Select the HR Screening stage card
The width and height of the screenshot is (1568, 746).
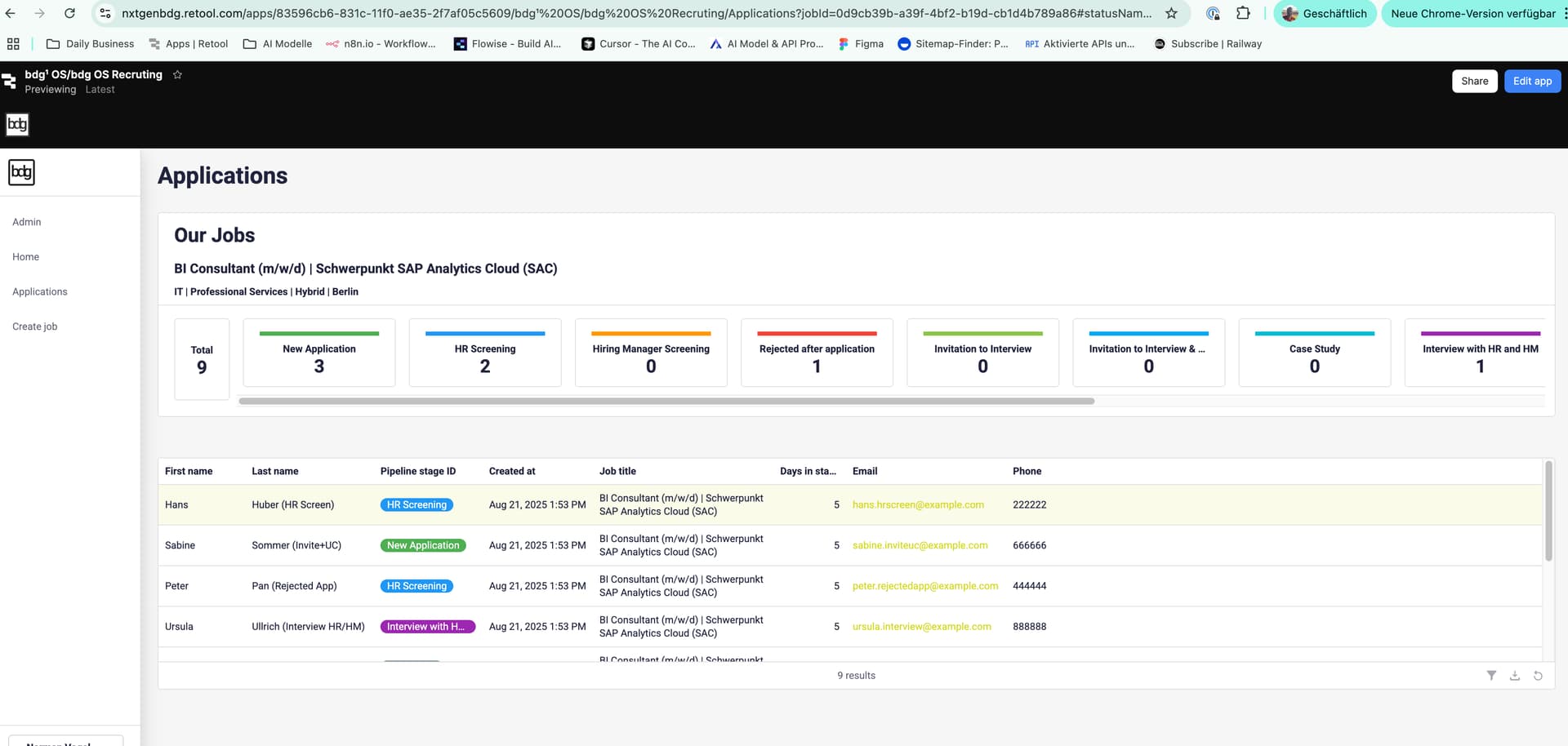point(484,353)
